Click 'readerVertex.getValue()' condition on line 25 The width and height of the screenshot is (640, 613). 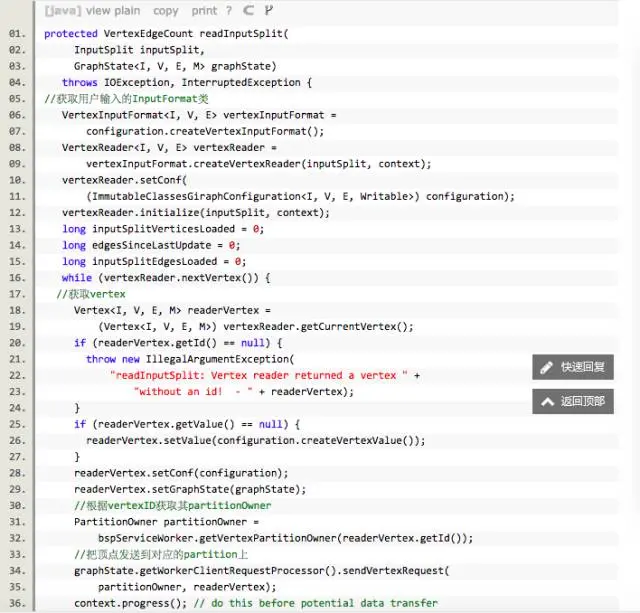(x=164, y=424)
